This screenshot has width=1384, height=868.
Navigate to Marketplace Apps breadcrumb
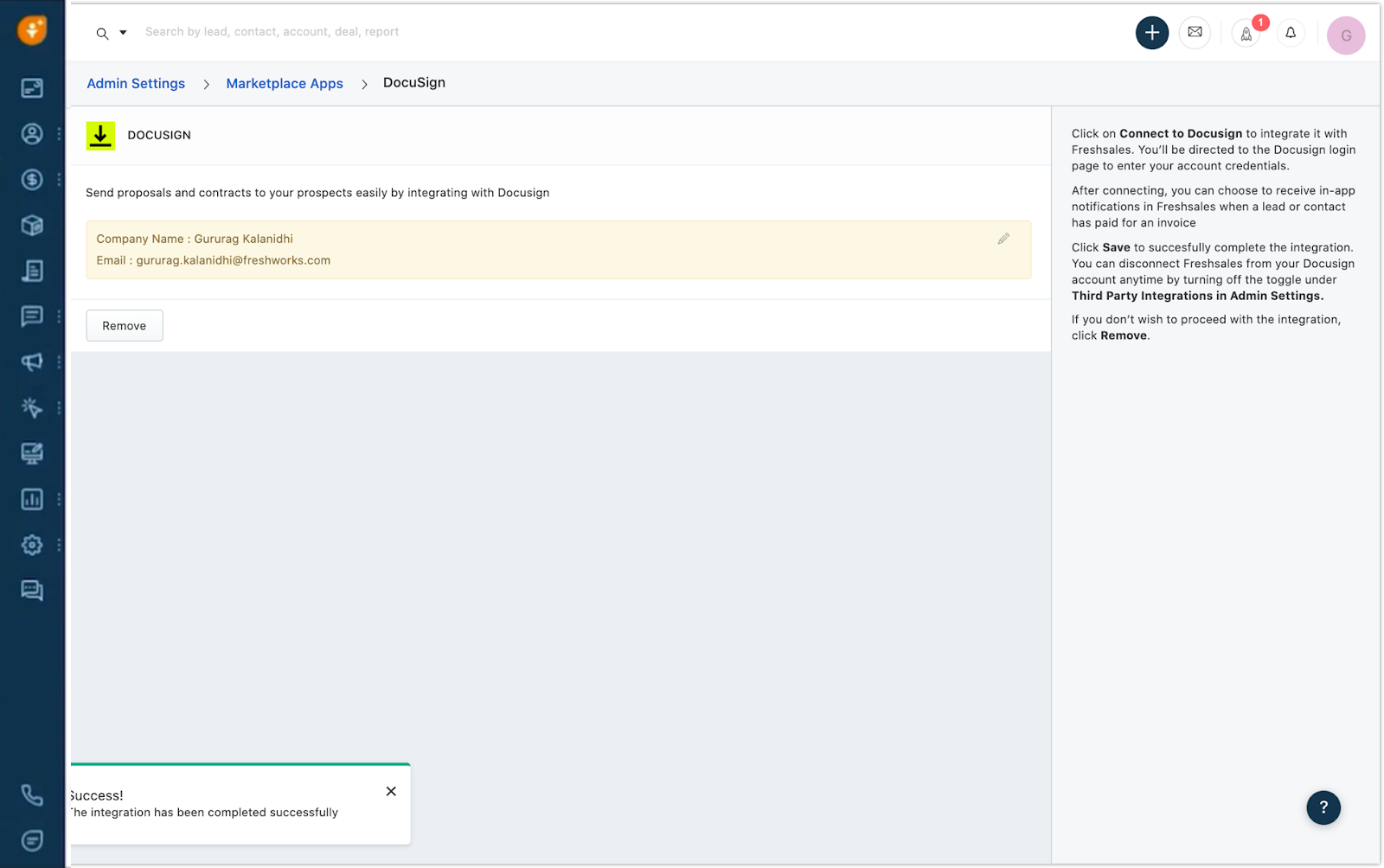tap(284, 83)
